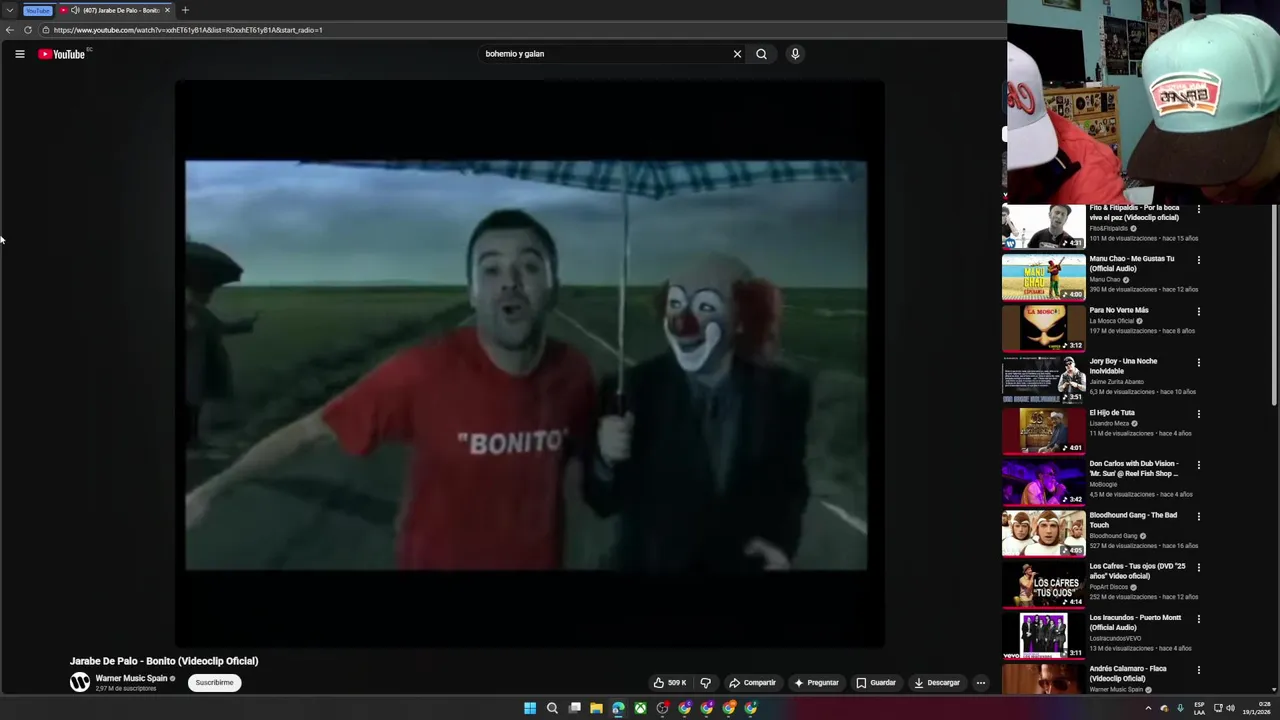Click the Compartir share button
Screen dimensions: 1280x720
coord(752,683)
